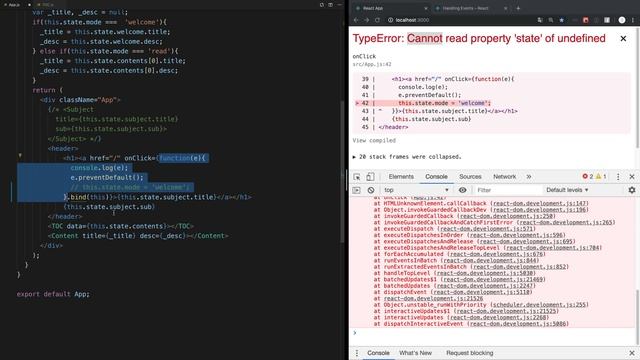The height and width of the screenshot is (360, 640).
Task: Open the Elements panel tab
Action: 401,177
